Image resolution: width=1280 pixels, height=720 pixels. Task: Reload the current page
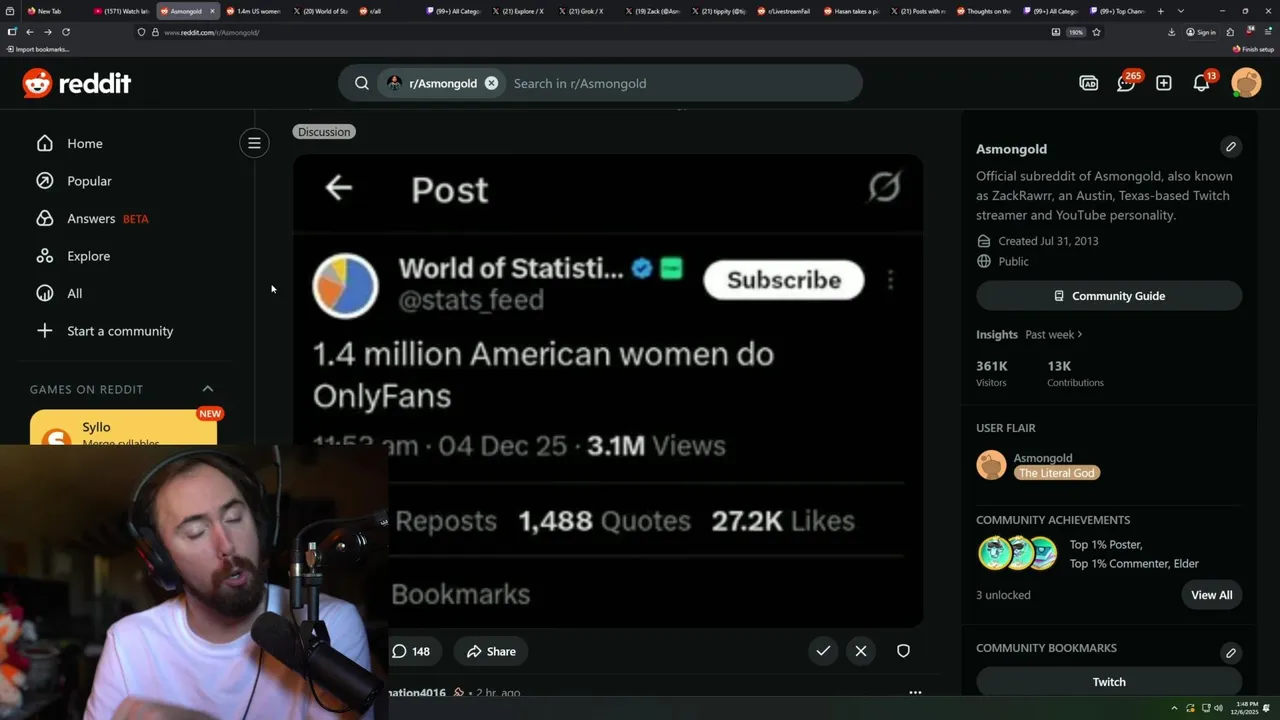point(66,32)
